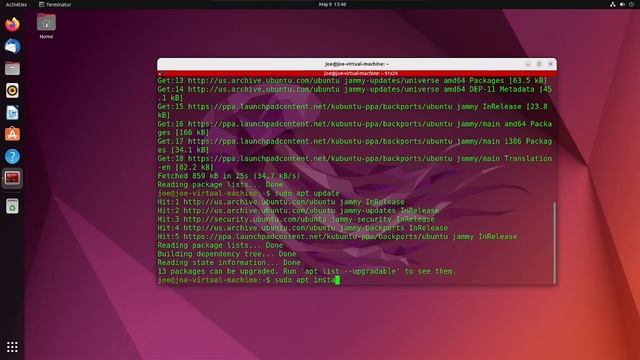Click the Get:18 jammy/main Translation line

[x=354, y=163]
